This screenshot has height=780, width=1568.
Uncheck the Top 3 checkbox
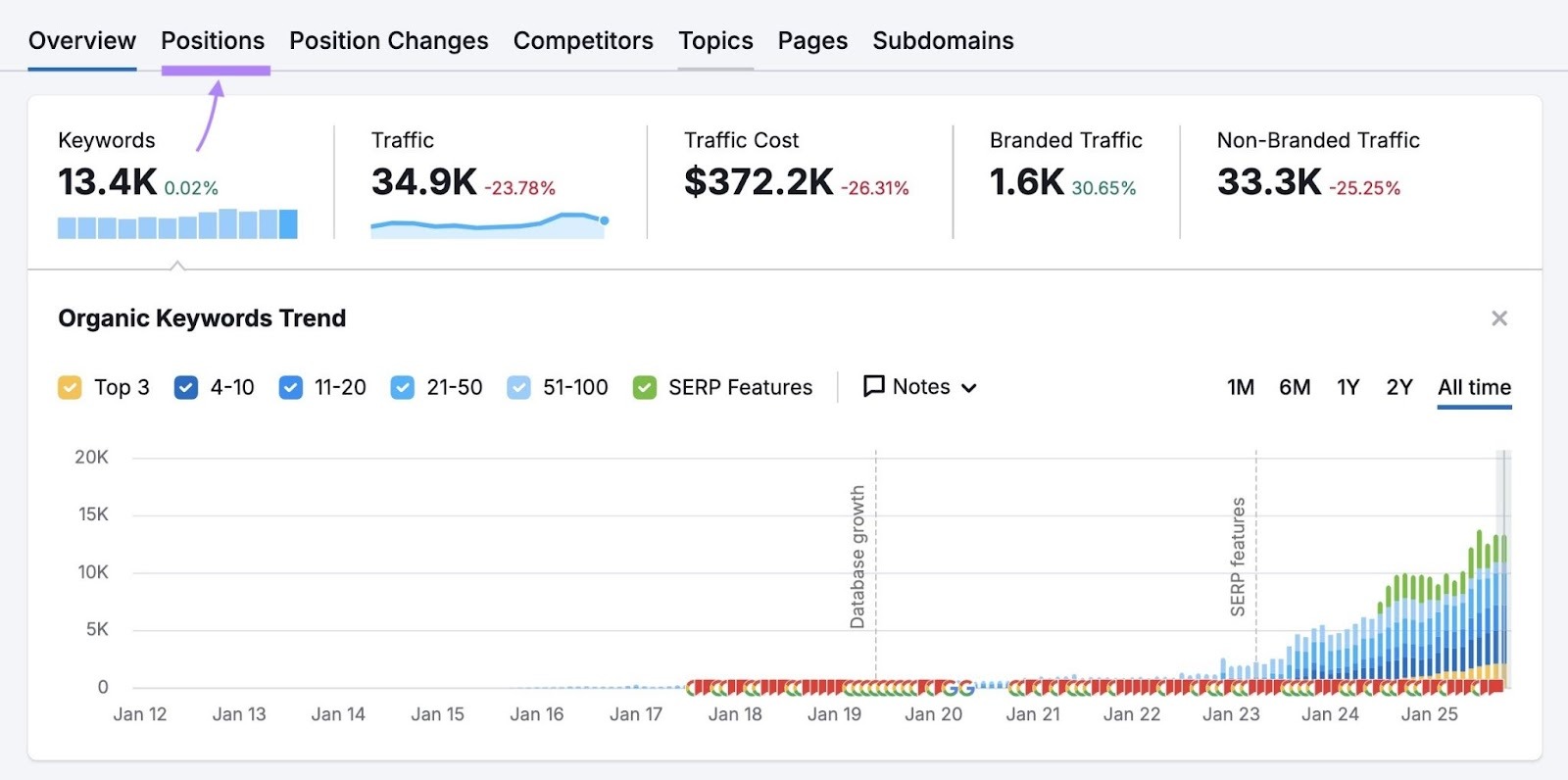click(70, 388)
